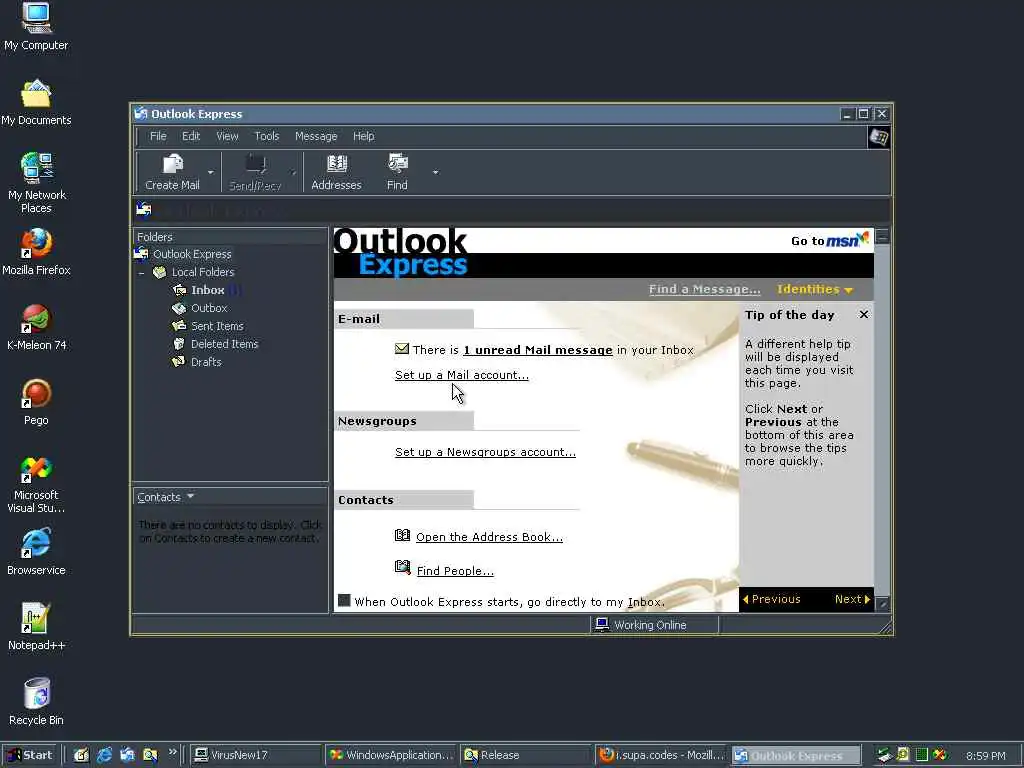Screen dimensions: 1024x768
Task: Open the Create Mail dropdown arrow
Action: (211, 172)
